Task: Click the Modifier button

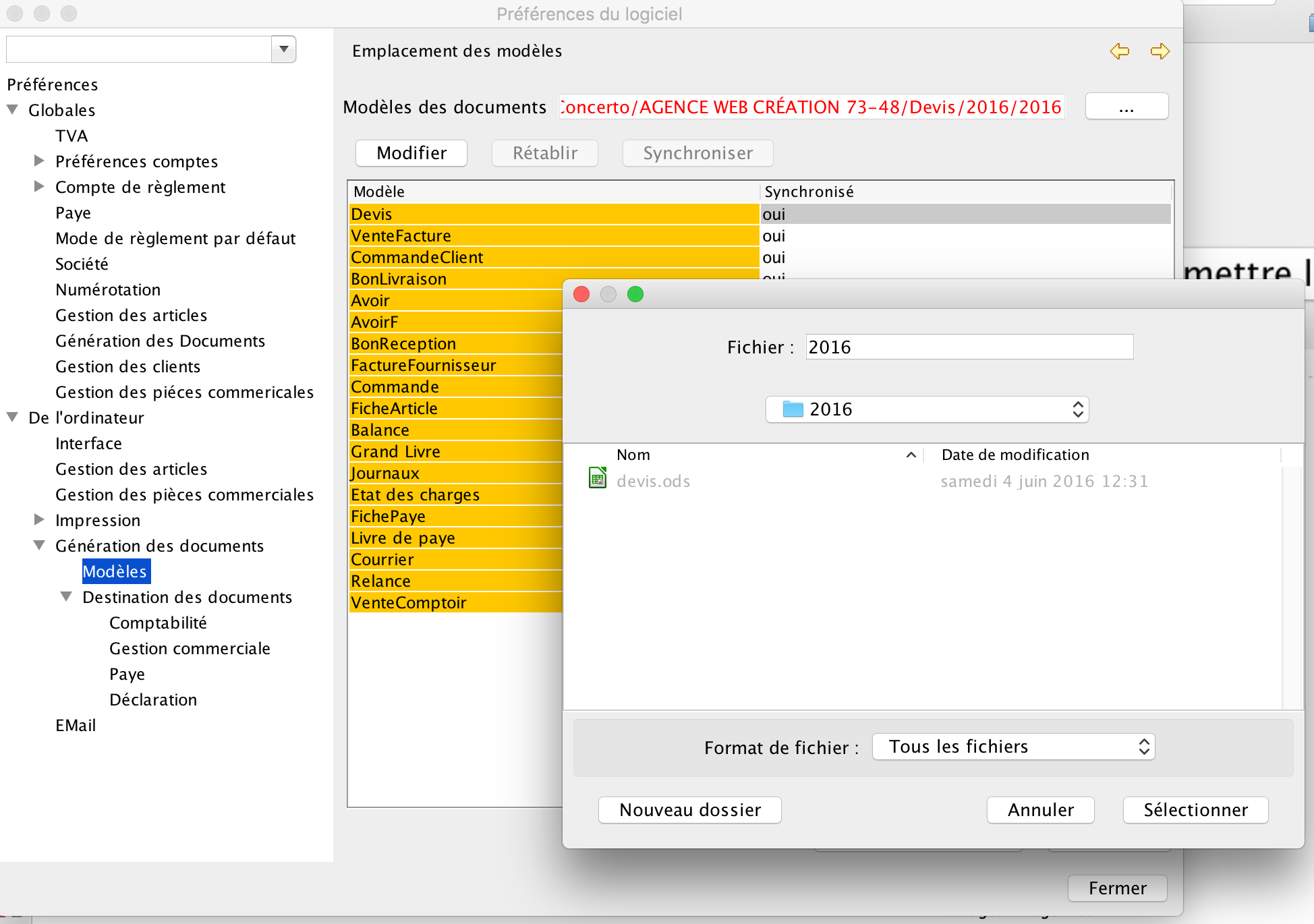Action: pyautogui.click(x=411, y=153)
